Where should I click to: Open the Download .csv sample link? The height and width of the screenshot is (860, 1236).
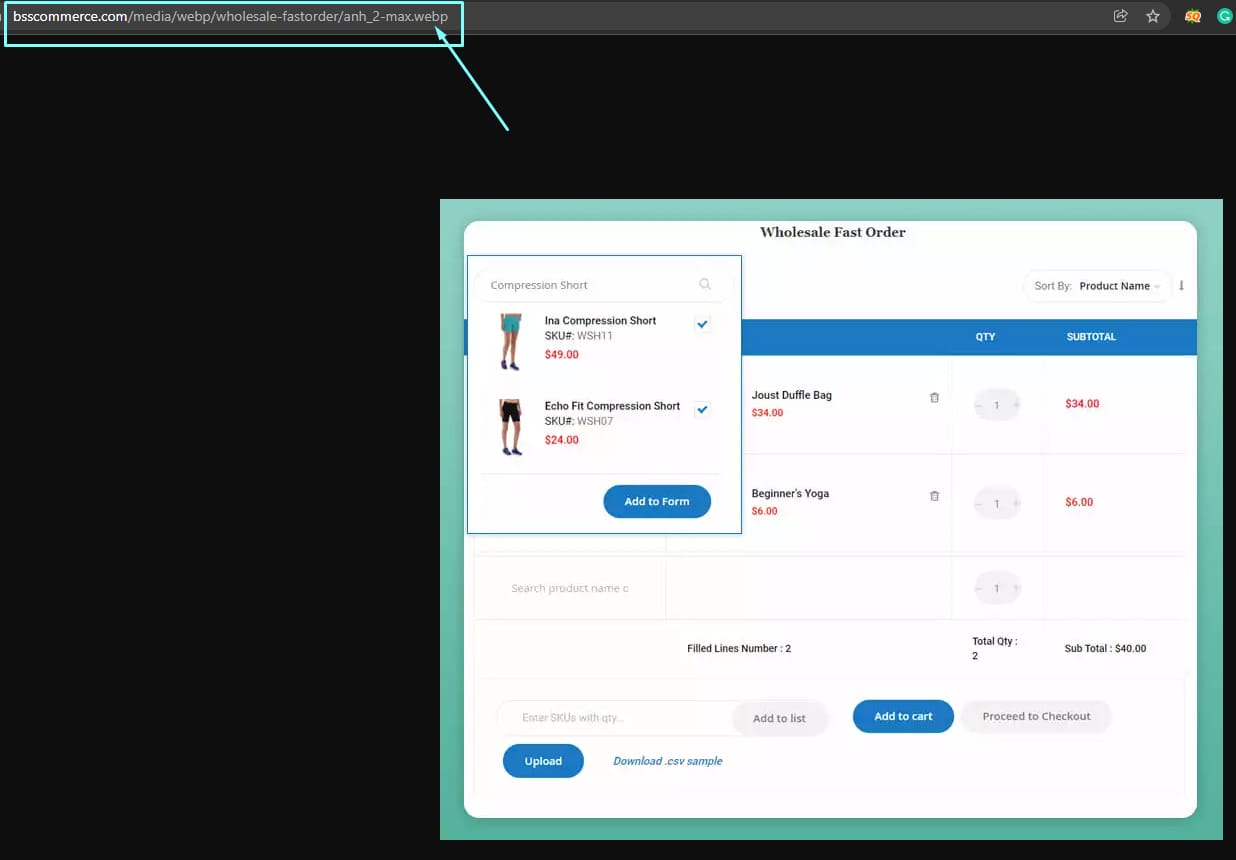666,761
